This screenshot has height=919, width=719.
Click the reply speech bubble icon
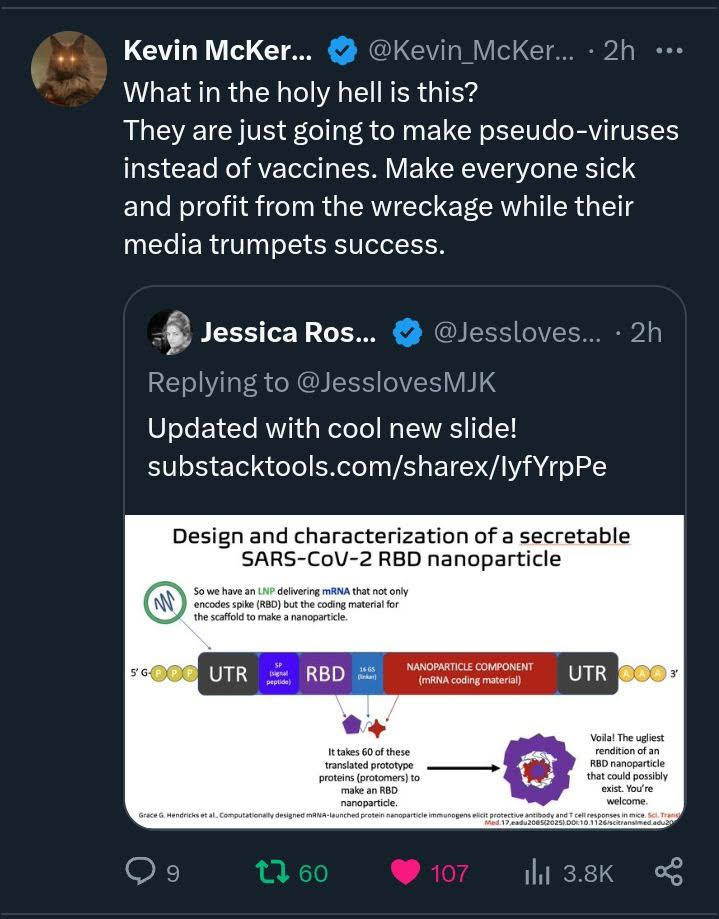tap(138, 872)
